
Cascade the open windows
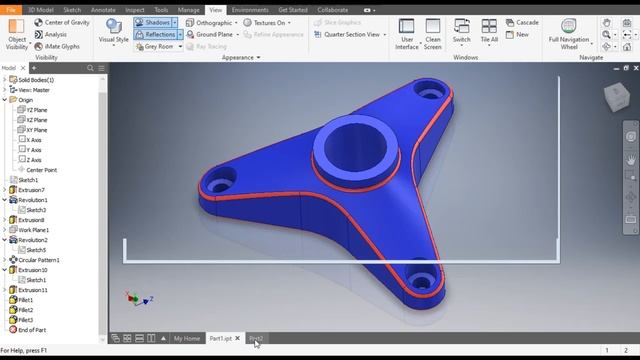pyautogui.click(x=522, y=22)
